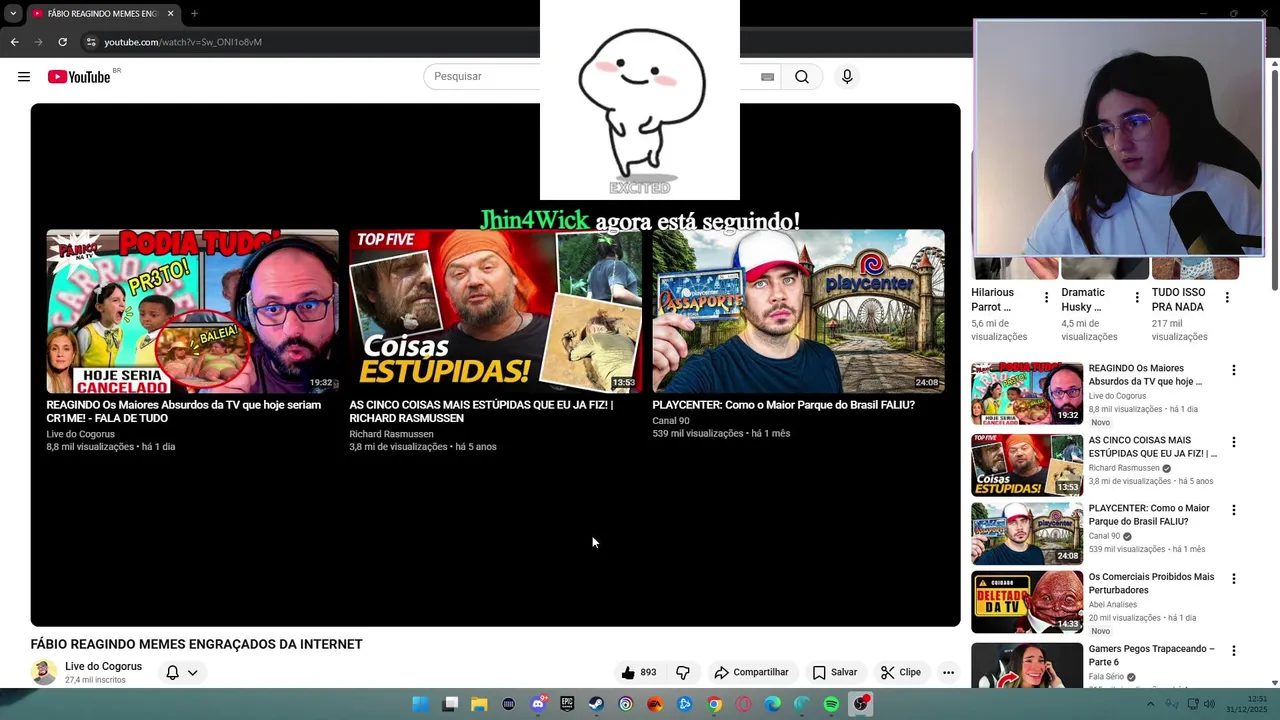
Task: Close the FÁBIO REAGINDO MEMES browser tab
Action: click(x=170, y=14)
